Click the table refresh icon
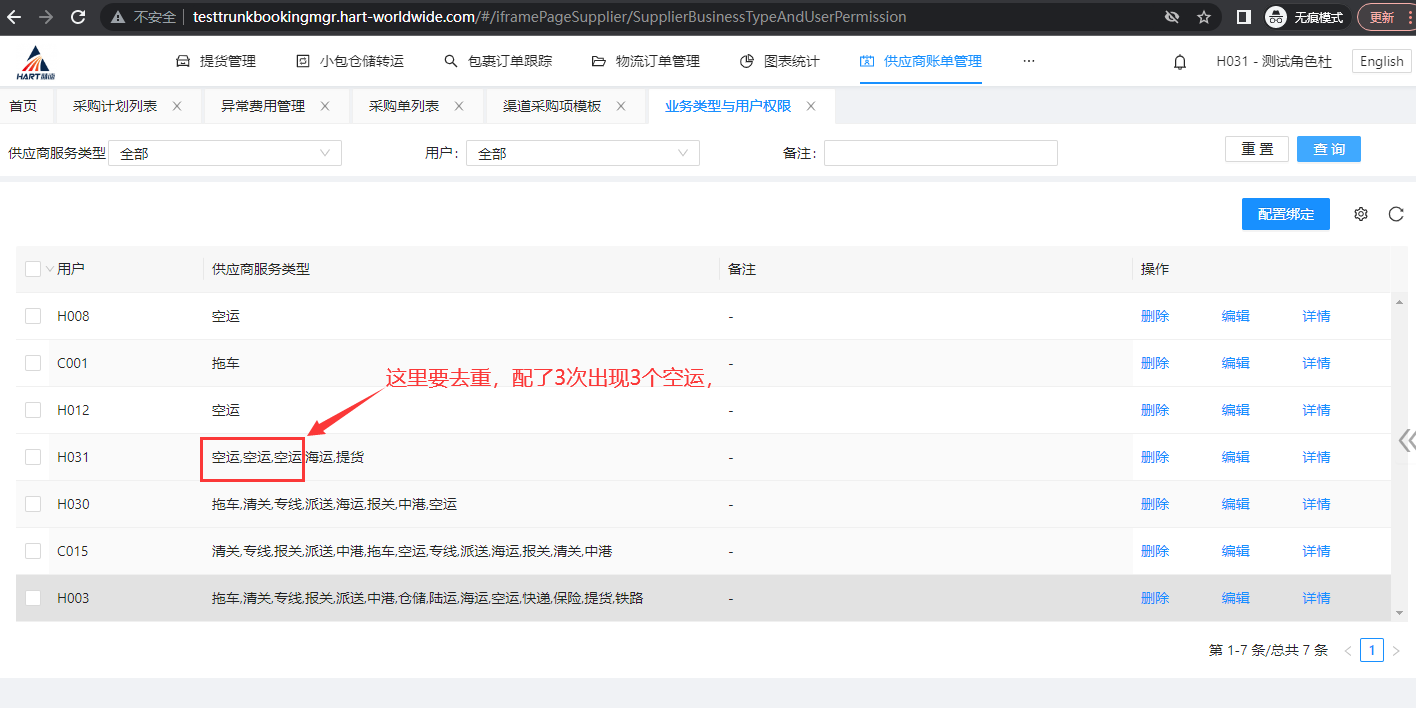Viewport: 1416px width, 708px height. tap(1396, 214)
